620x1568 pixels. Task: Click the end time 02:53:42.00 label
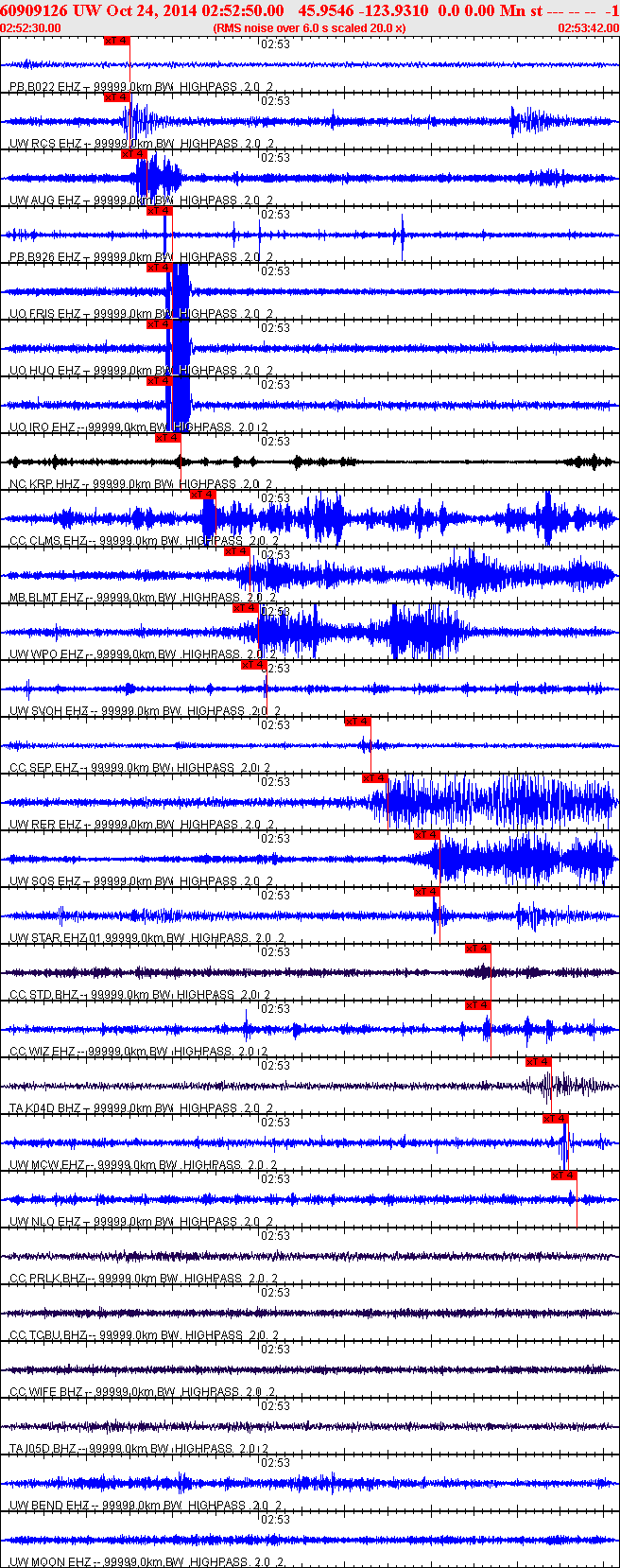click(x=588, y=27)
